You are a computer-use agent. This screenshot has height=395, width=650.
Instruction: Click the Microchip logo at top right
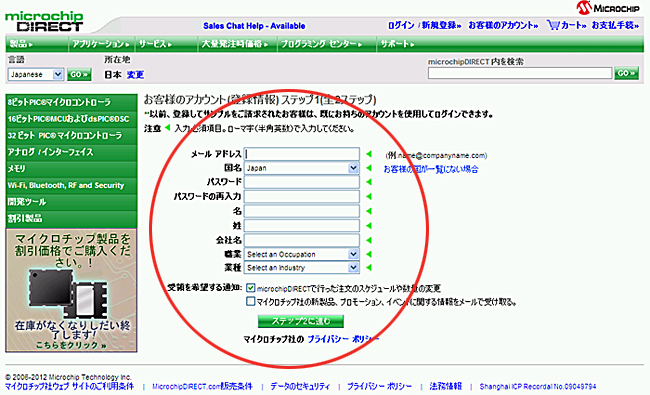608,7
